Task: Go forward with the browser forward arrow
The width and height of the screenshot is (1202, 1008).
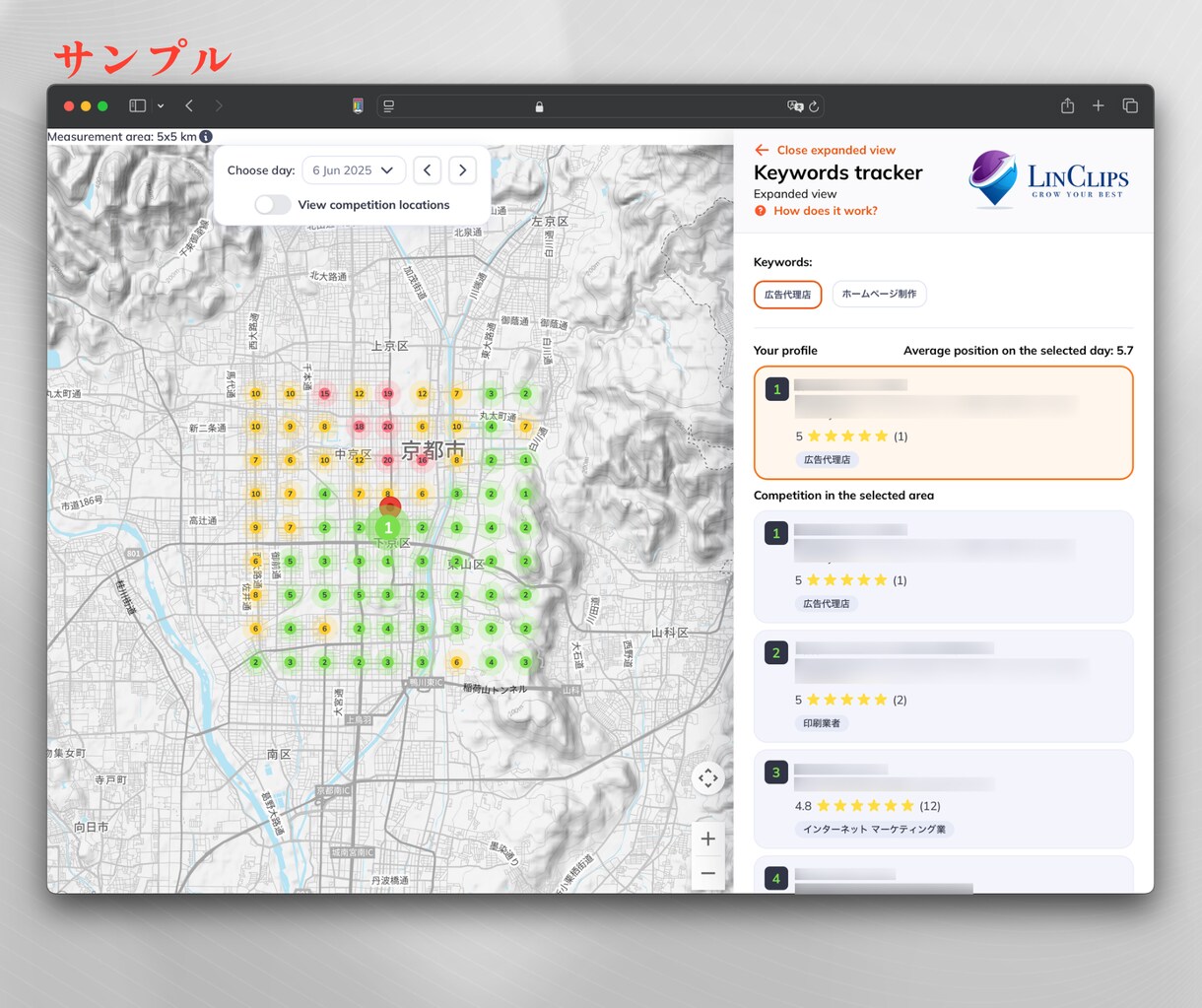Action: (x=219, y=105)
